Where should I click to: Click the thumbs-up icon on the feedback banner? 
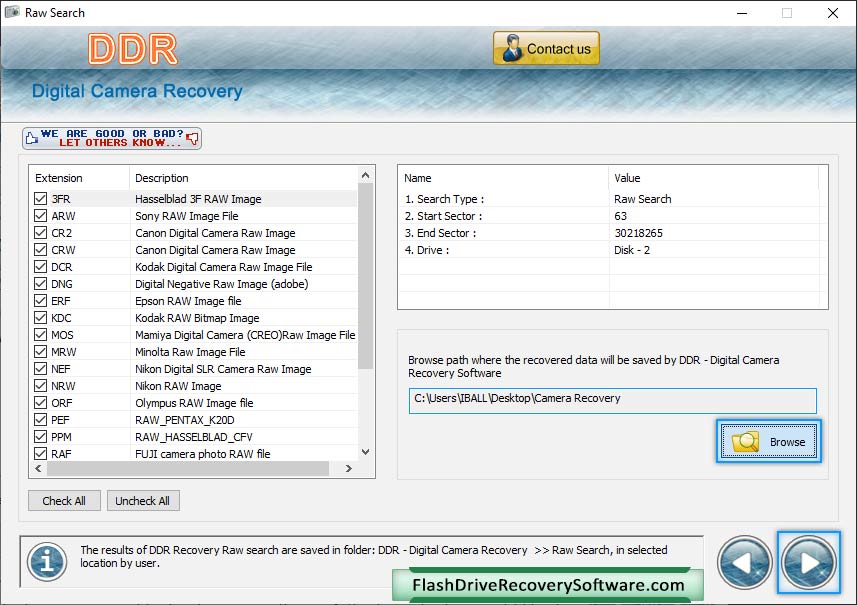(x=32, y=138)
